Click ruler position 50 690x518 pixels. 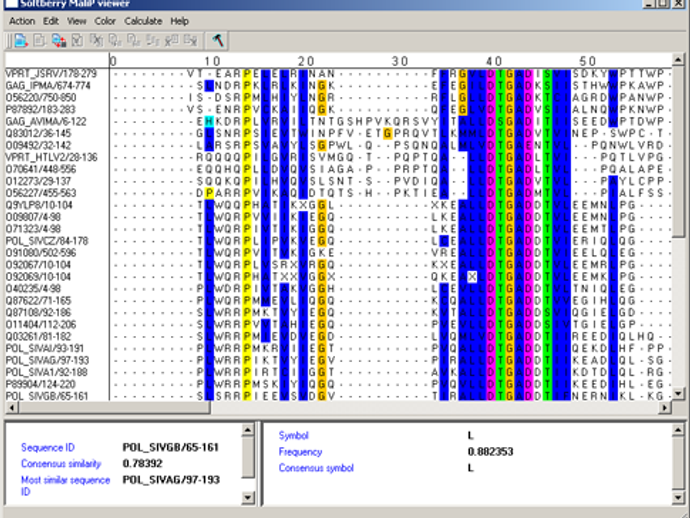[x=588, y=61]
